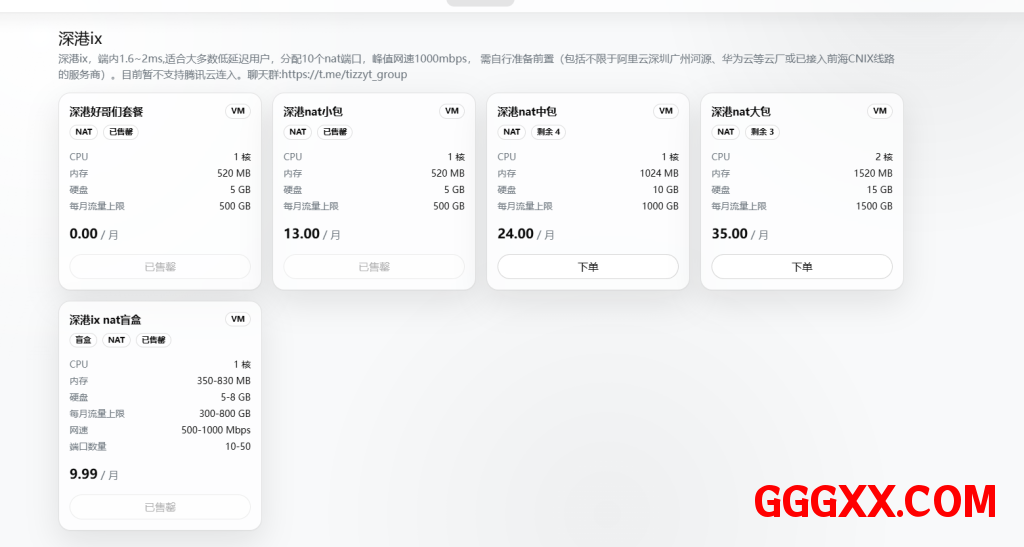This screenshot has width=1024, height=547.
Task: Click the VM badge on 深港好哥们套餐
Action: (238, 111)
